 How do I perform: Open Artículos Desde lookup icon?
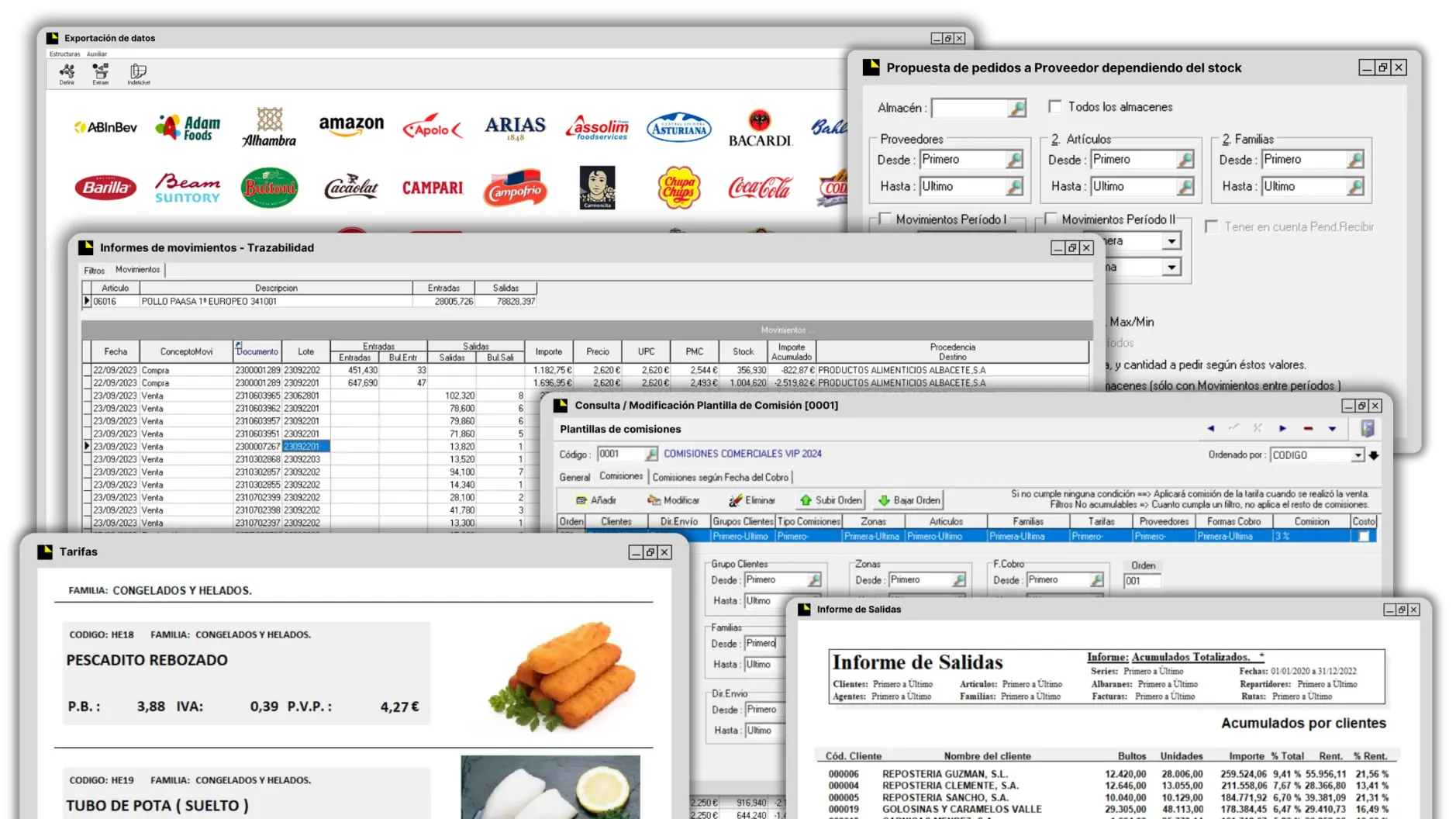click(1185, 160)
